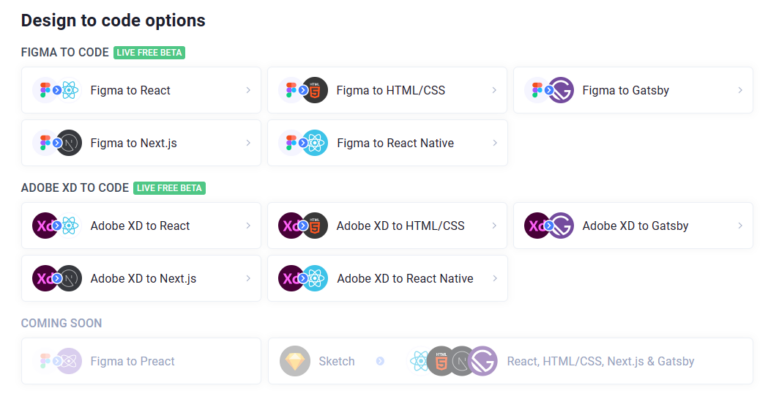Click the Figma to React icon pair
Screen dimensions: 768x402
coord(56,90)
